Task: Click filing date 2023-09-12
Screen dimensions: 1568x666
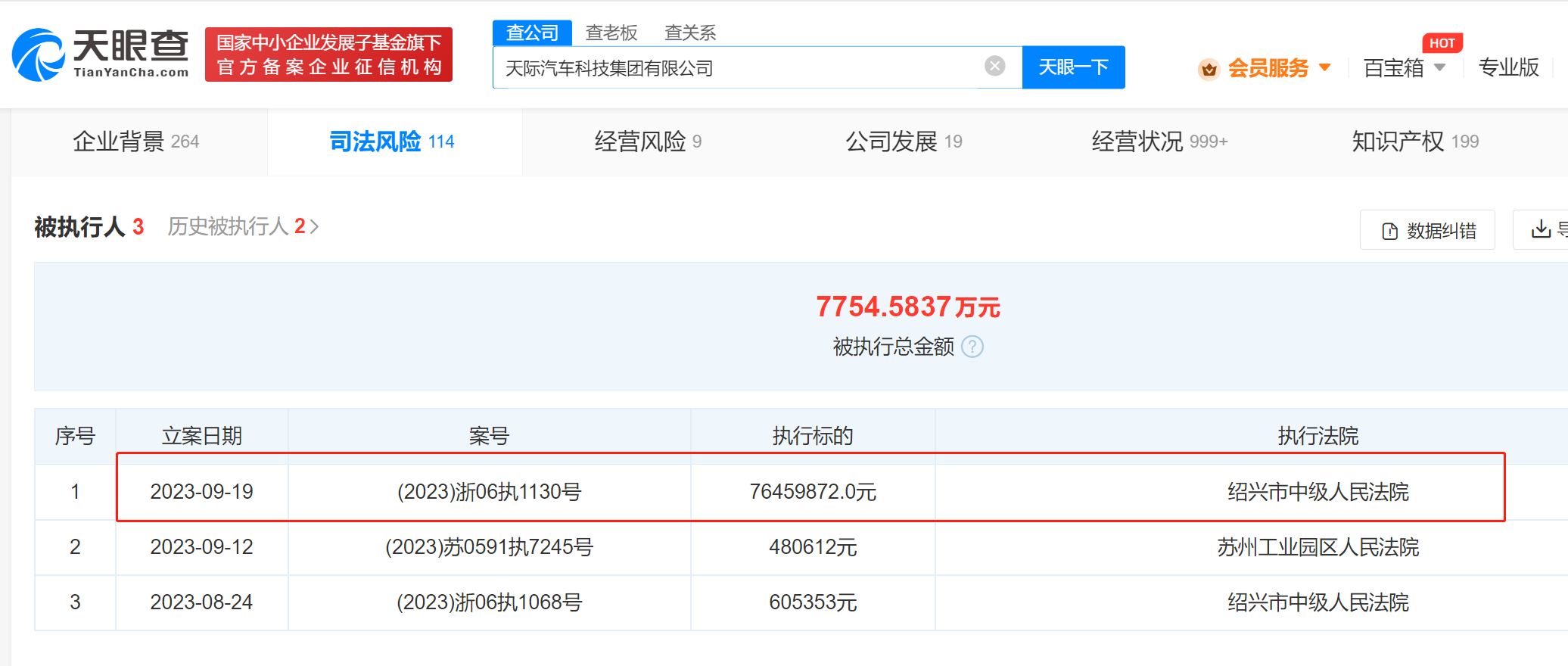Action: pyautogui.click(x=201, y=547)
